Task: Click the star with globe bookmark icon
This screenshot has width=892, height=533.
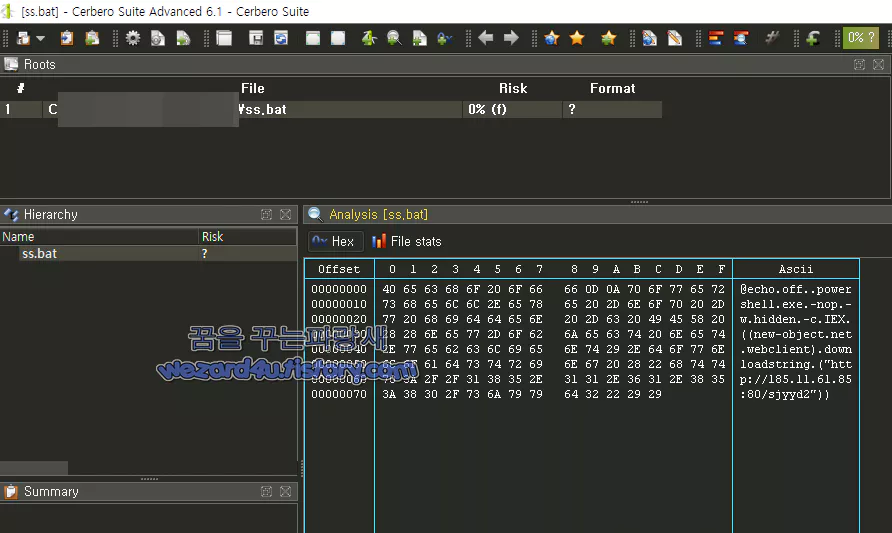Action: click(551, 38)
